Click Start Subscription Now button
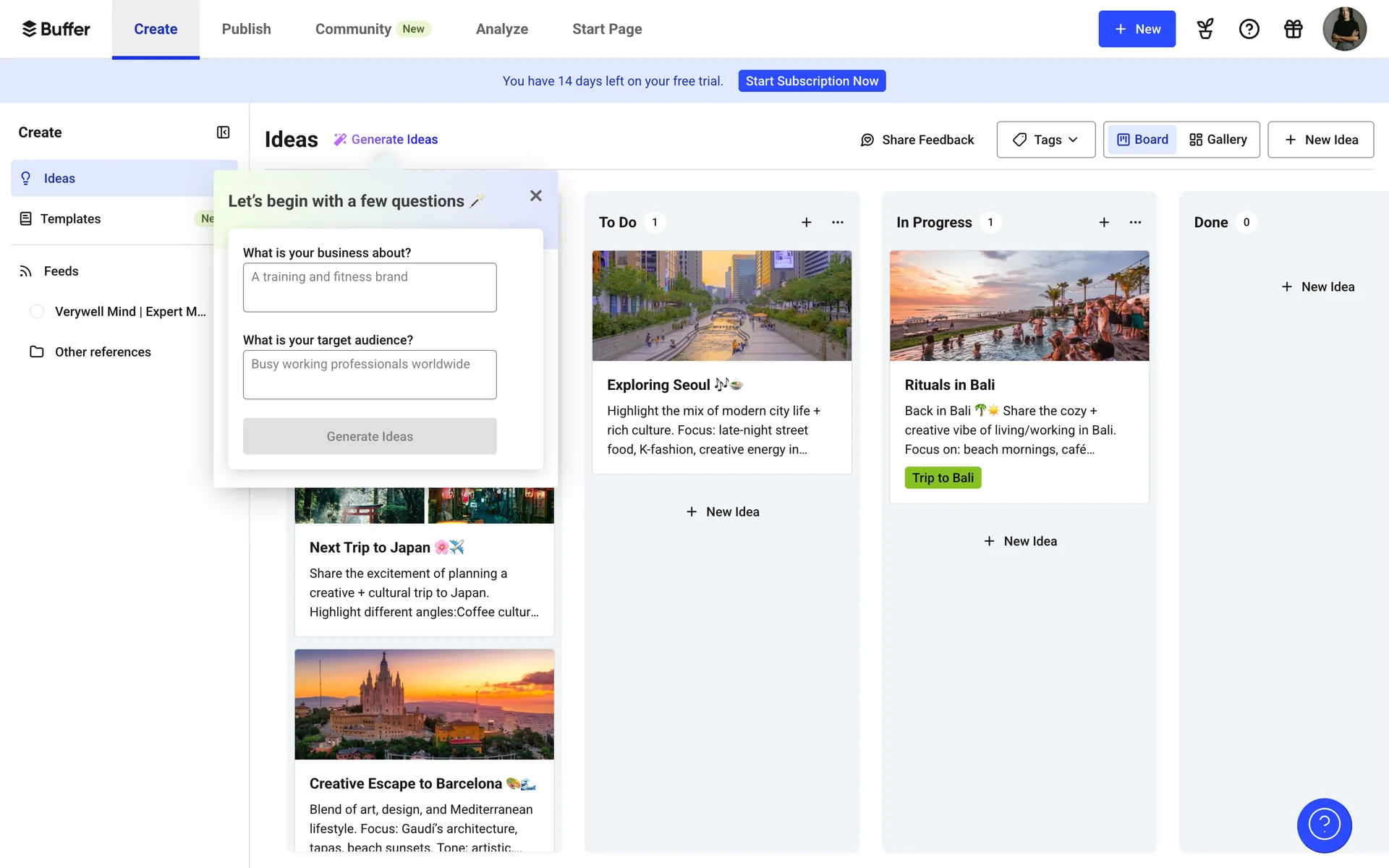Screen dimensions: 1389x868 point(812,81)
